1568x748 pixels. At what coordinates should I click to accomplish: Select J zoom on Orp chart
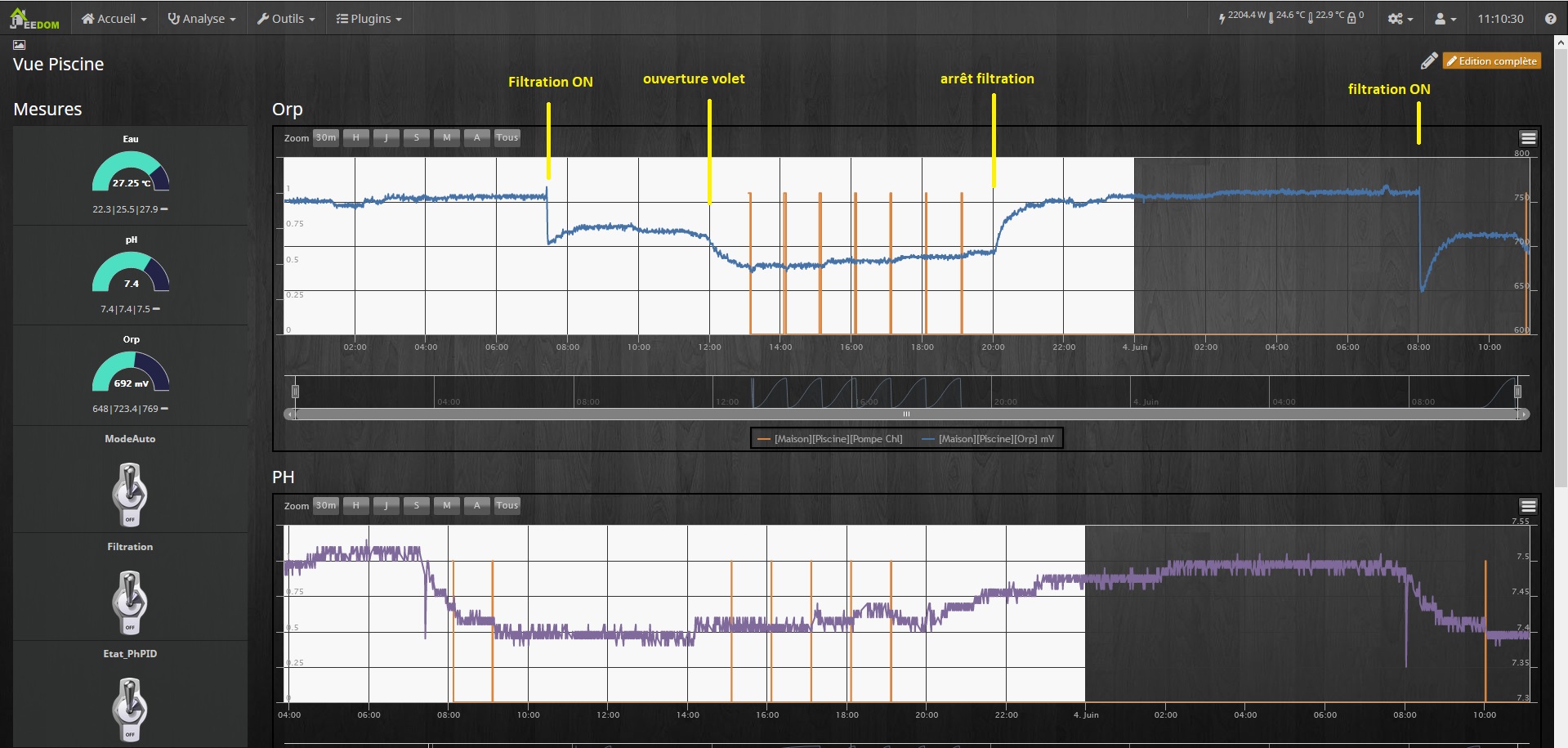tap(386, 137)
